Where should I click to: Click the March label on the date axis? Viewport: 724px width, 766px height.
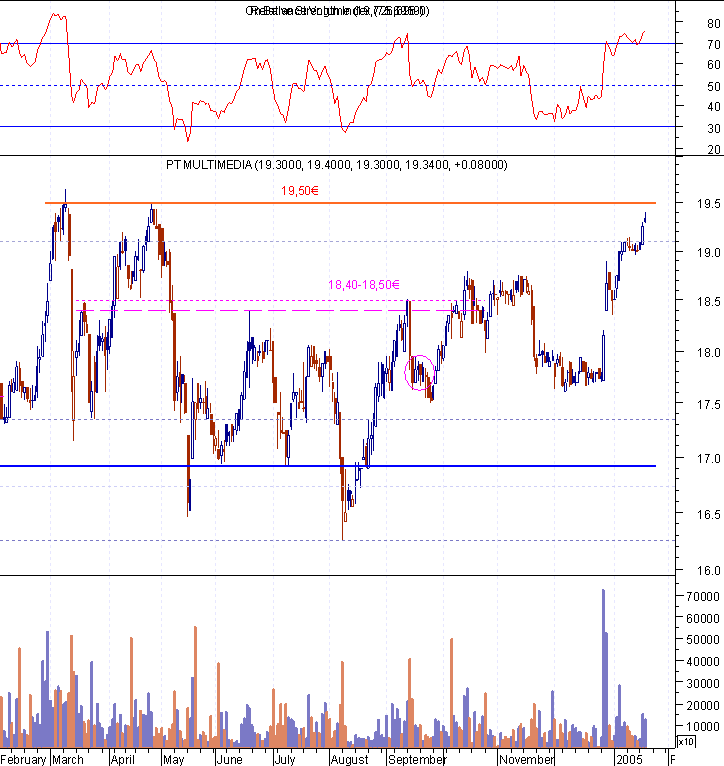pyautogui.click(x=68, y=759)
